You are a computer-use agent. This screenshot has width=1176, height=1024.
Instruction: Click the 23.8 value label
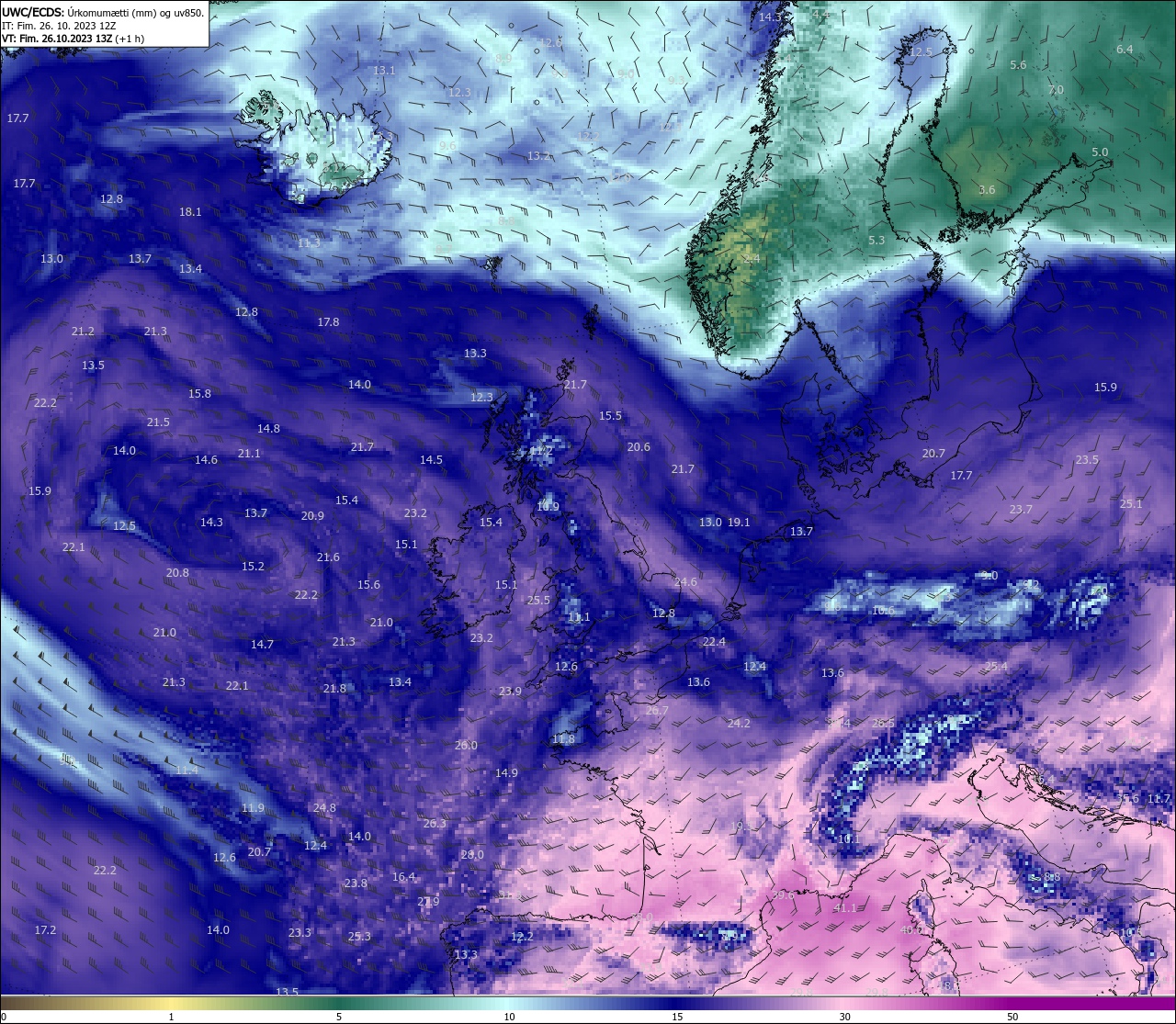click(356, 883)
